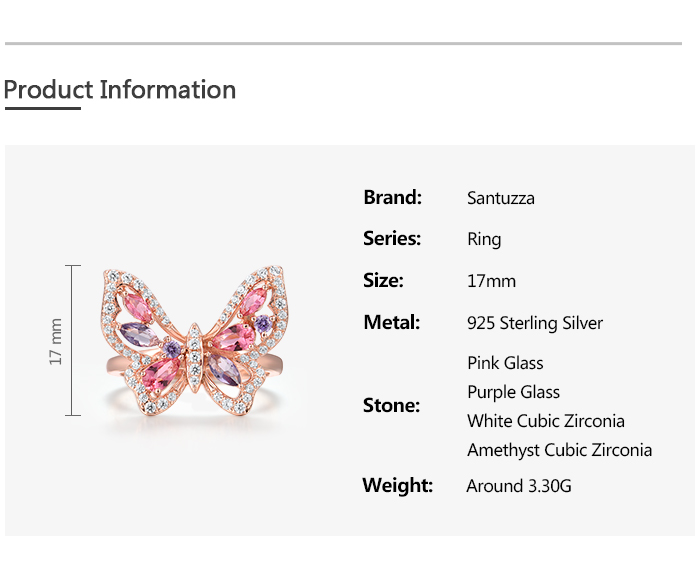Select the Metal label

[391, 323]
